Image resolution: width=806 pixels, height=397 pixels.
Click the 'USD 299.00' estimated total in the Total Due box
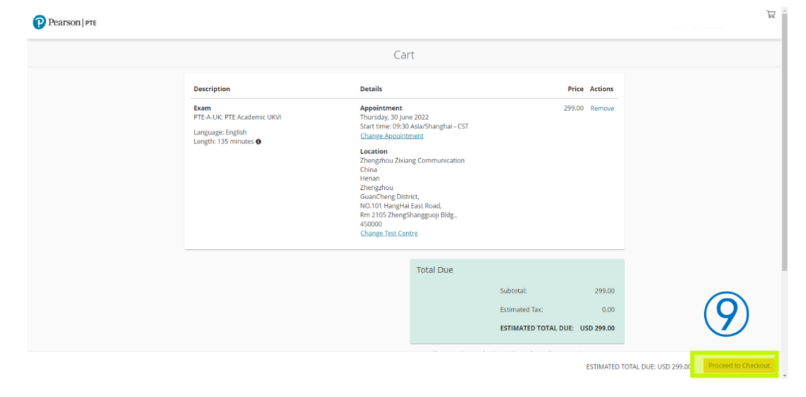(x=597, y=328)
